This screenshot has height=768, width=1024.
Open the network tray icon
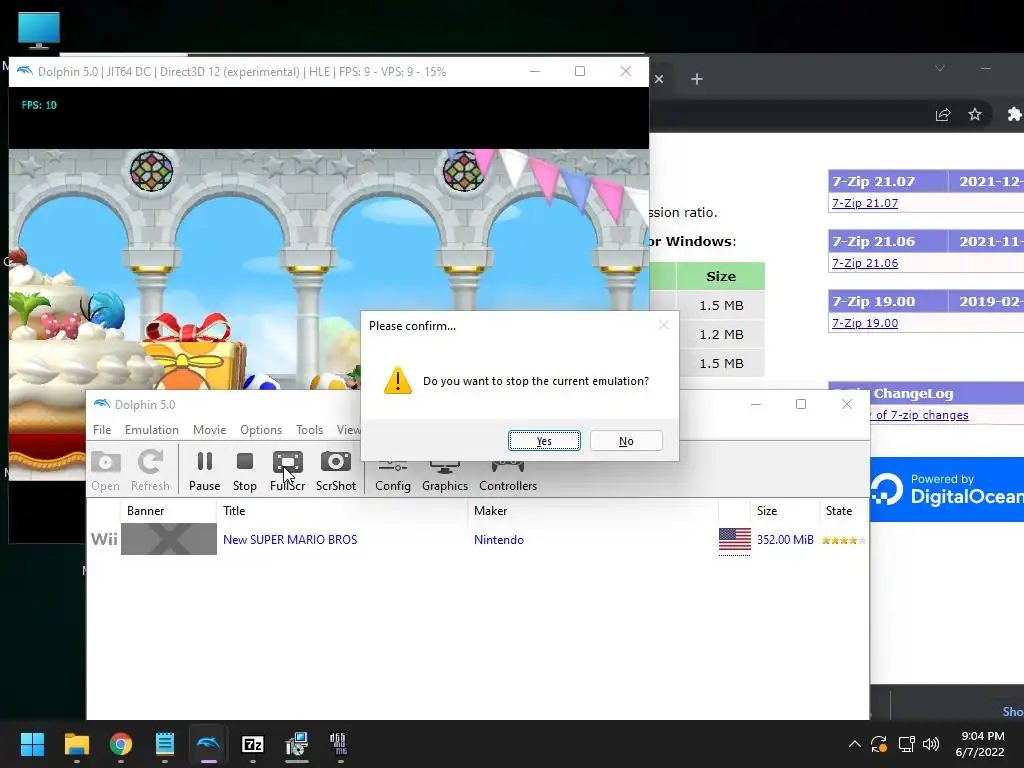tap(906, 744)
